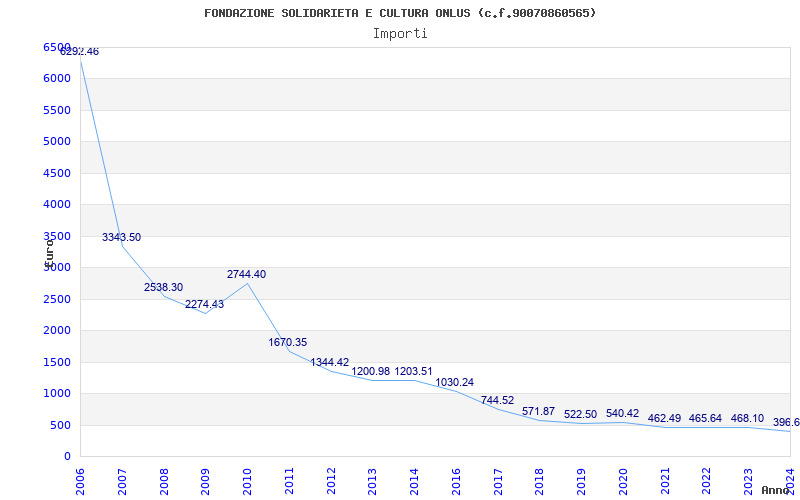This screenshot has height=500, width=800.
Task: Select the 'Importi' subtitle text
Action: click(x=400, y=34)
